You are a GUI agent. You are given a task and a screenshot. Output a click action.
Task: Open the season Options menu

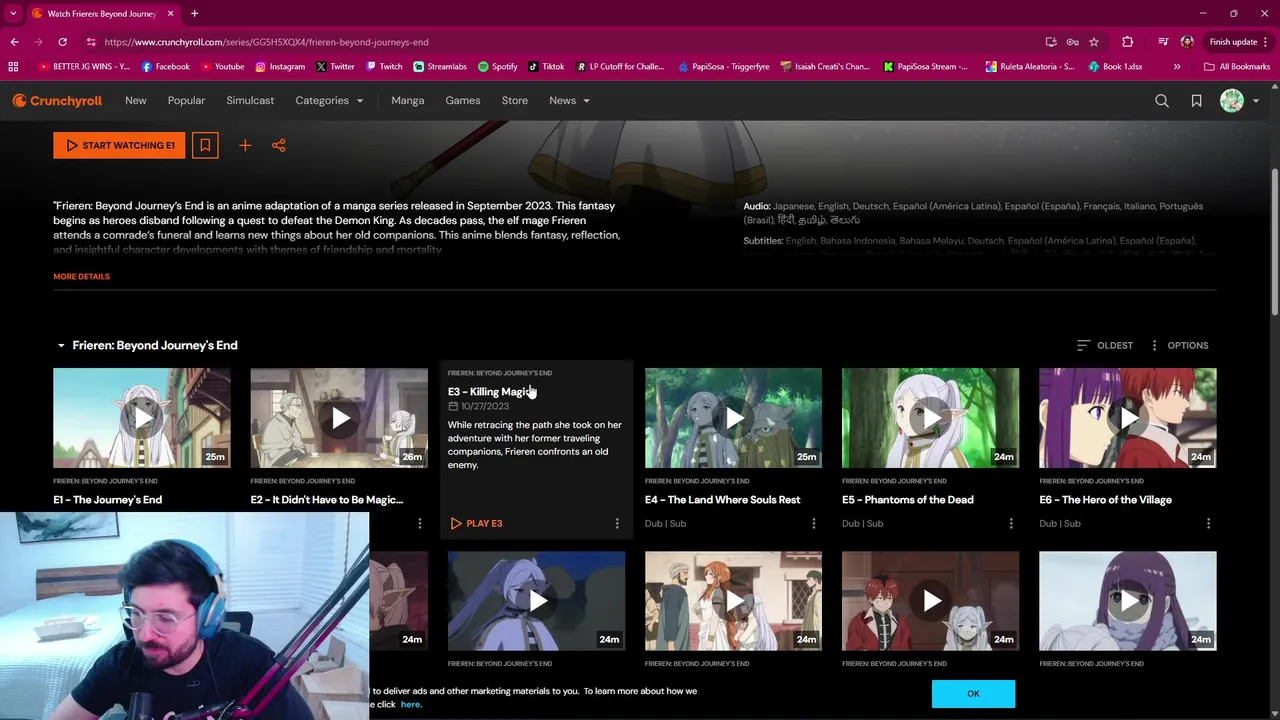pyautogui.click(x=1179, y=345)
